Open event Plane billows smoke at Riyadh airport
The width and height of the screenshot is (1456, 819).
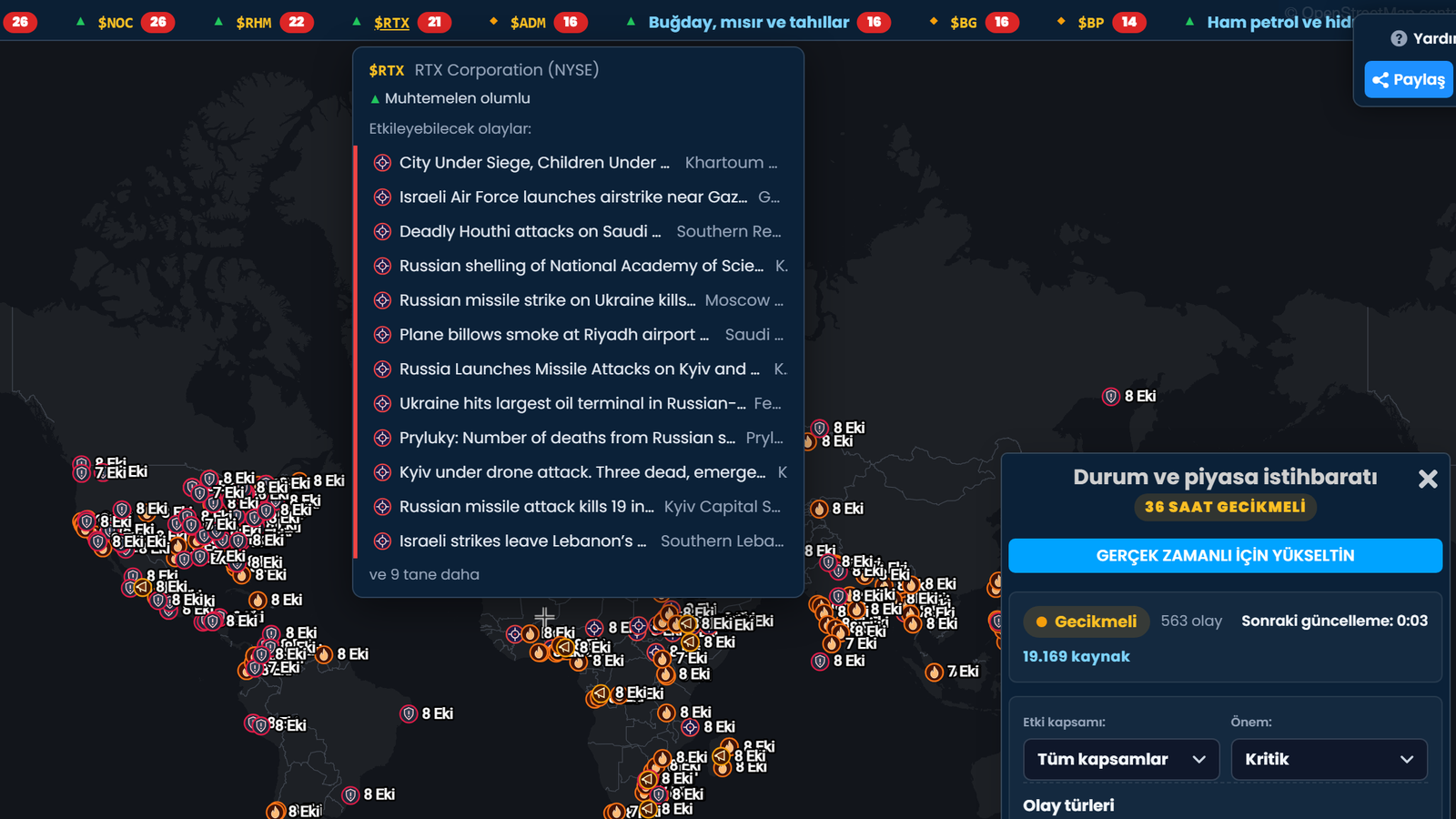(x=579, y=335)
